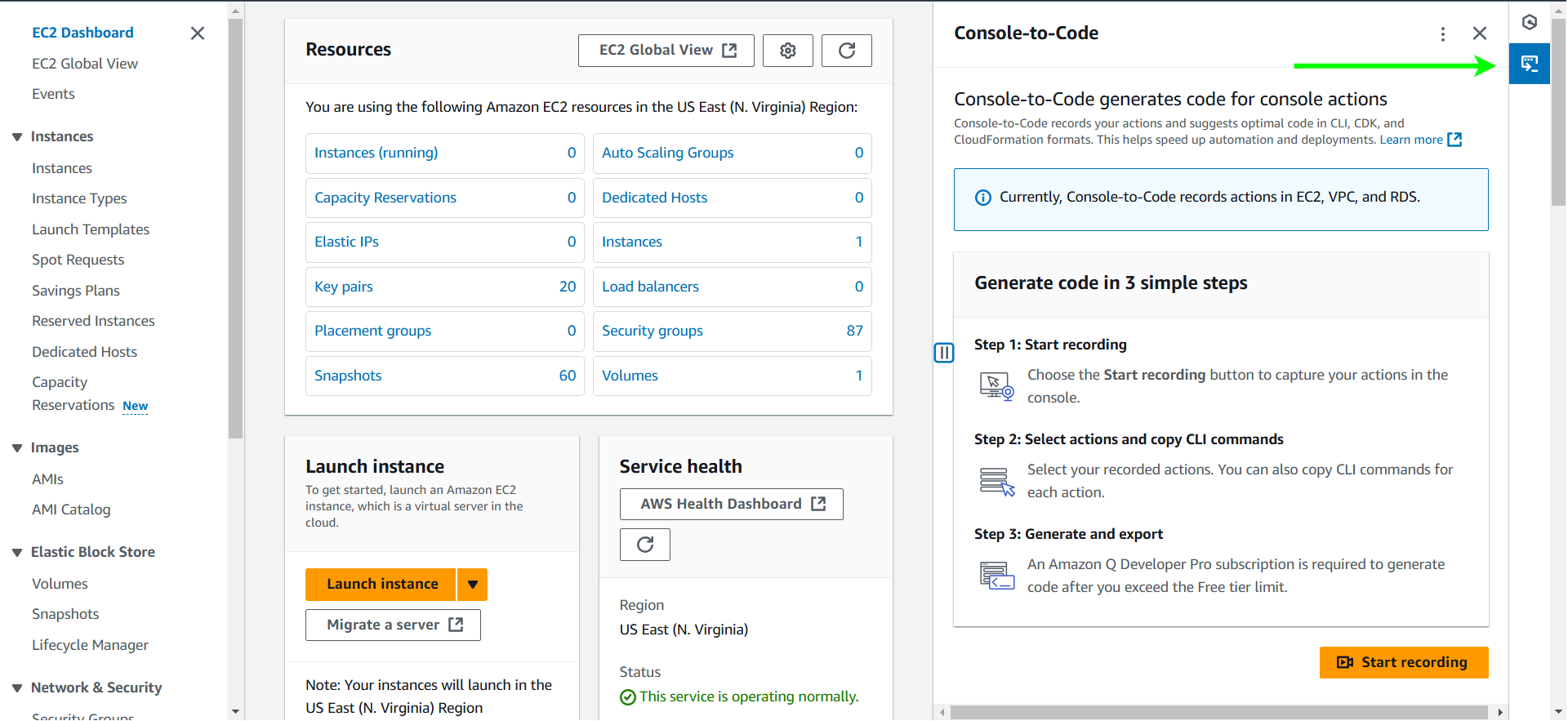Open Instances (running) resource link
The width and height of the screenshot is (1568, 721).
coord(376,153)
